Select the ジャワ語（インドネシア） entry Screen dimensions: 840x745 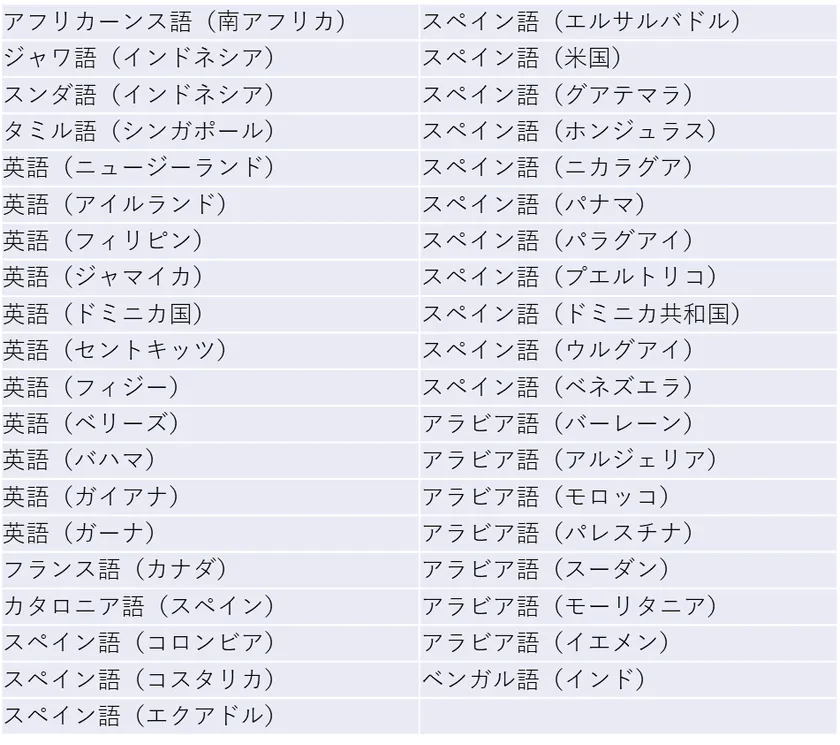click(138, 58)
